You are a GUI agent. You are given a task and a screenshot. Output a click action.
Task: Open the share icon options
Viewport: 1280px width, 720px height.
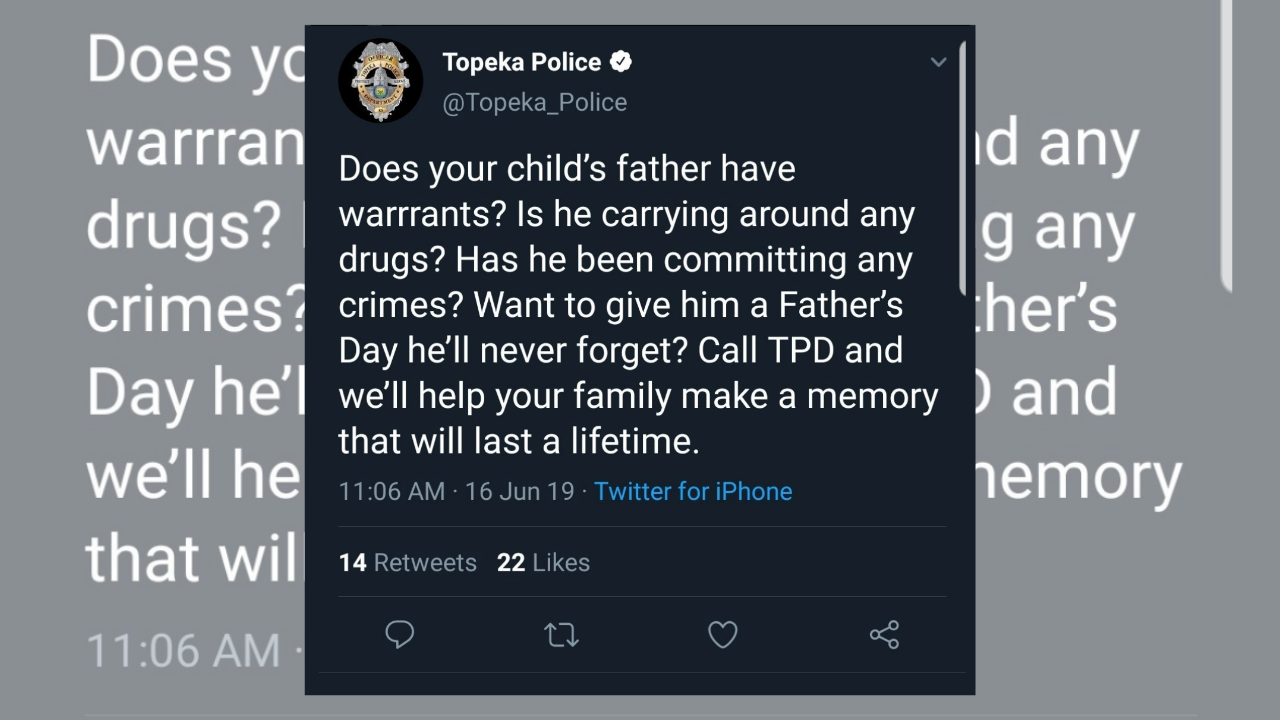(884, 634)
